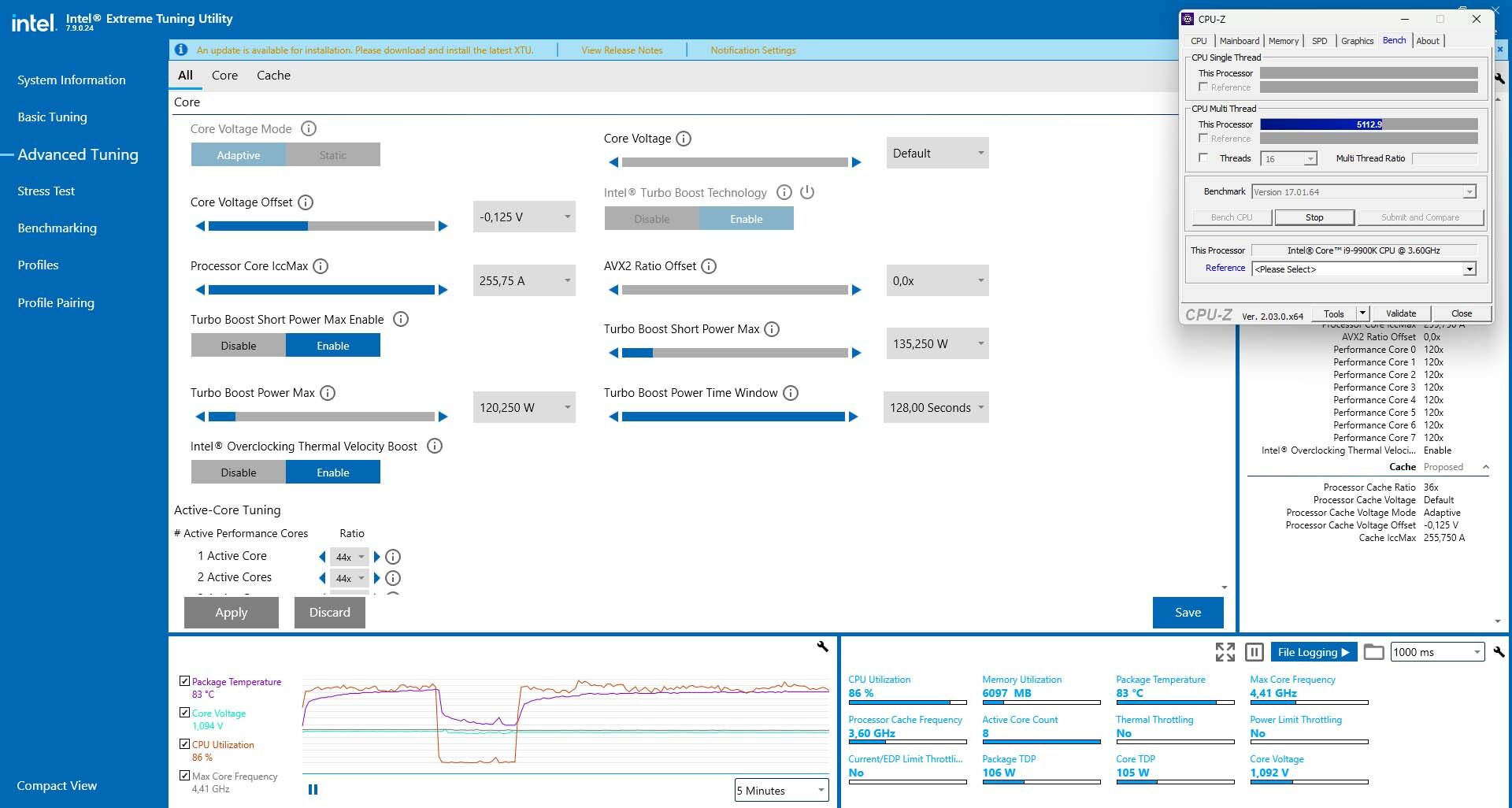Toggle Package Temperature graph checkbox

pos(184,681)
